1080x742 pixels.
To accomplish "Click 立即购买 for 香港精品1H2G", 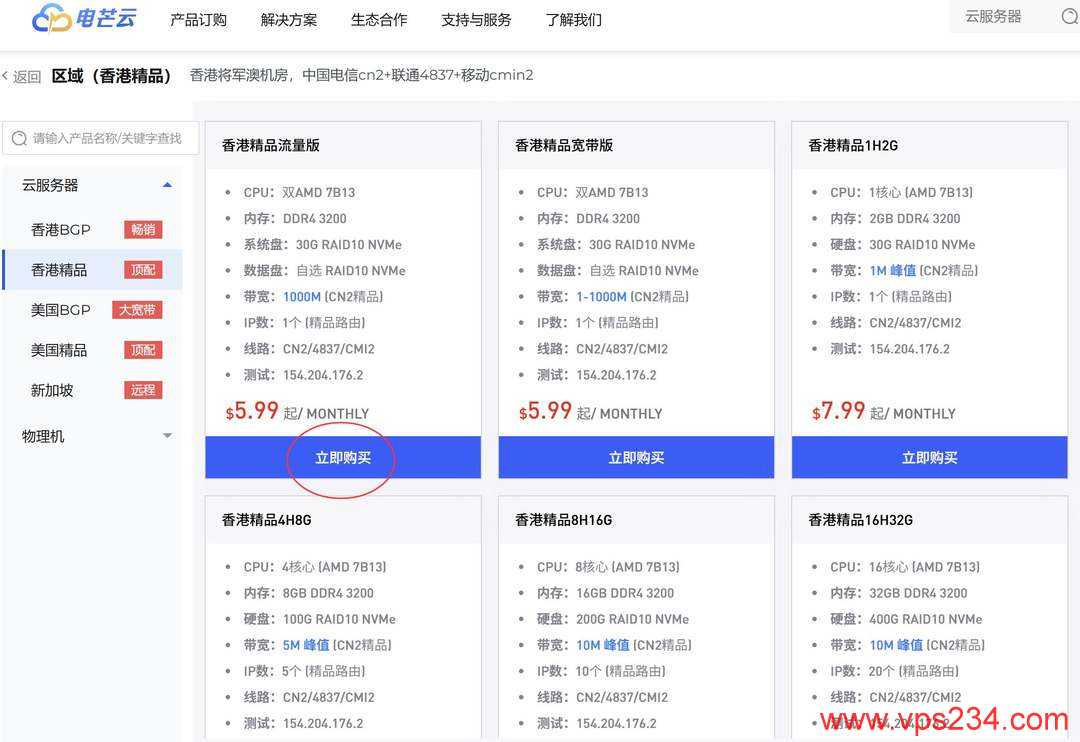I will 929,458.
